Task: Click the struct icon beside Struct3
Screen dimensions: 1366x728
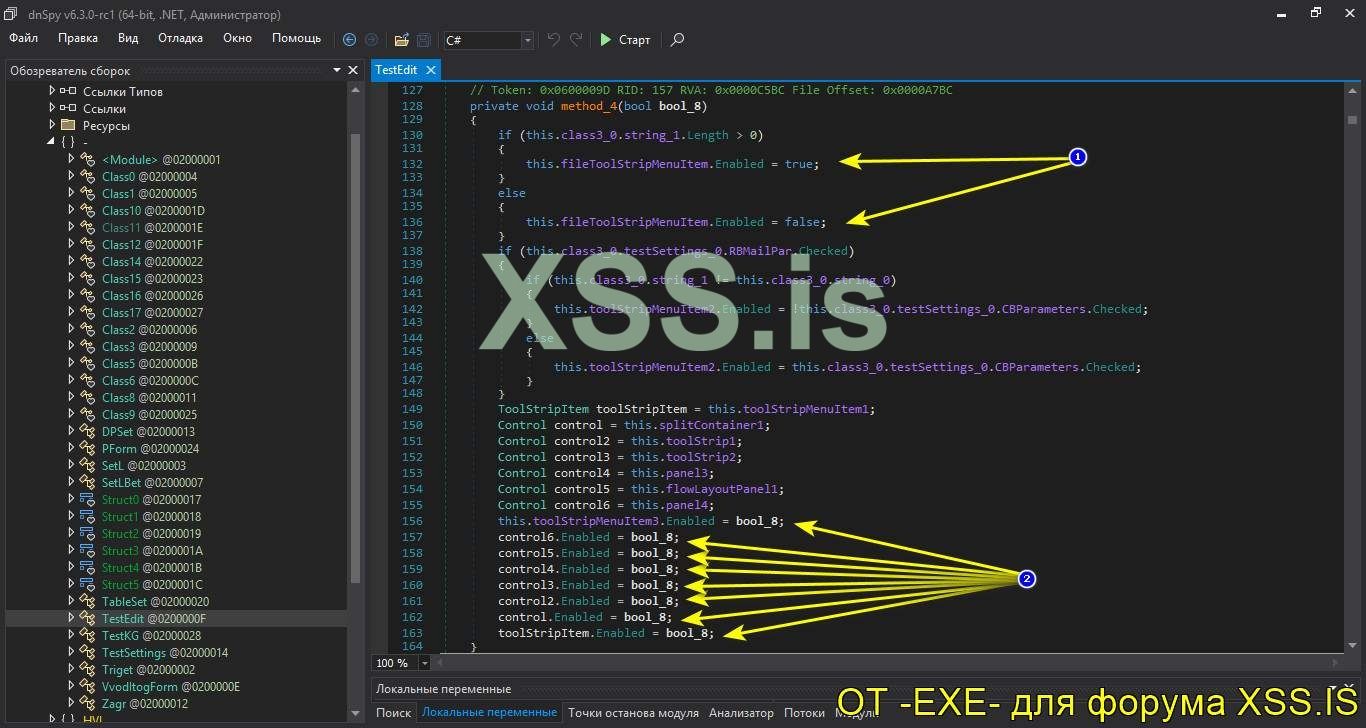Action: (87, 551)
